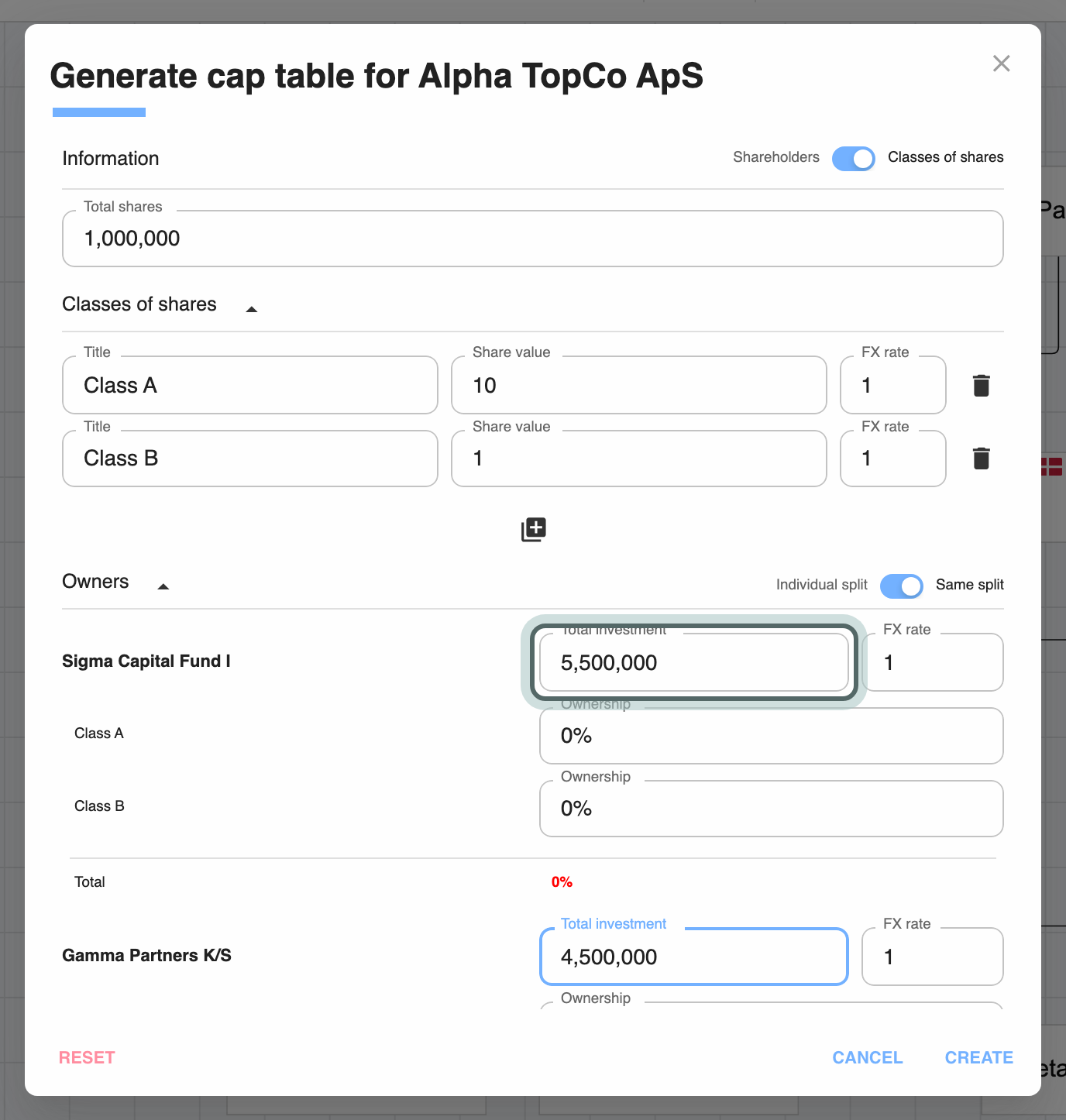Click the red 0% total value
This screenshot has width=1066, height=1120.
(x=562, y=882)
